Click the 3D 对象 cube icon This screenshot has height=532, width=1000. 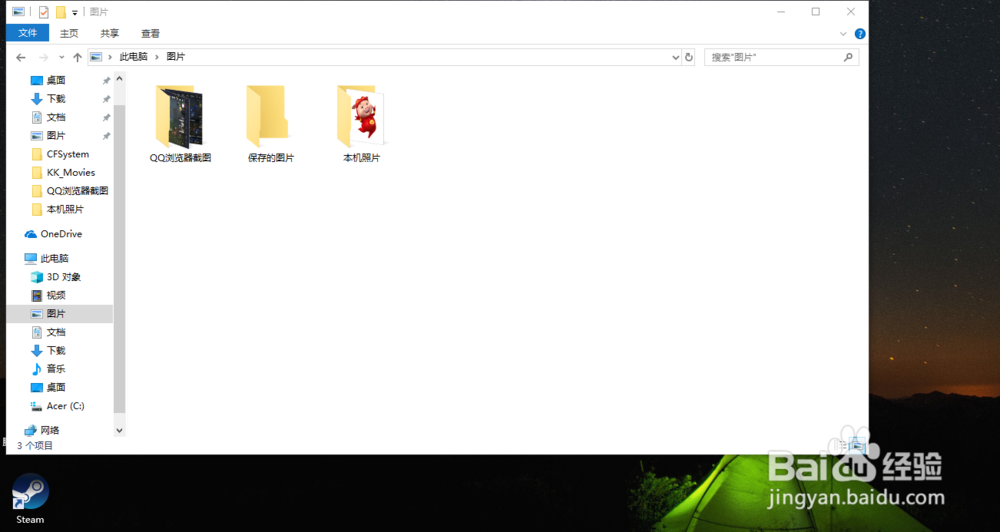pyautogui.click(x=37, y=277)
